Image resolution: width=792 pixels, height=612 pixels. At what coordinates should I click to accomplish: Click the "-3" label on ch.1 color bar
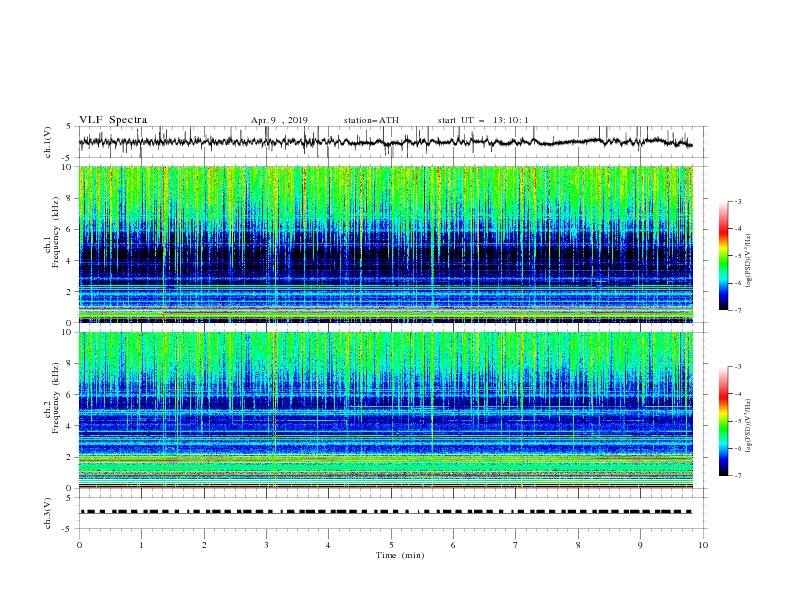point(737,201)
